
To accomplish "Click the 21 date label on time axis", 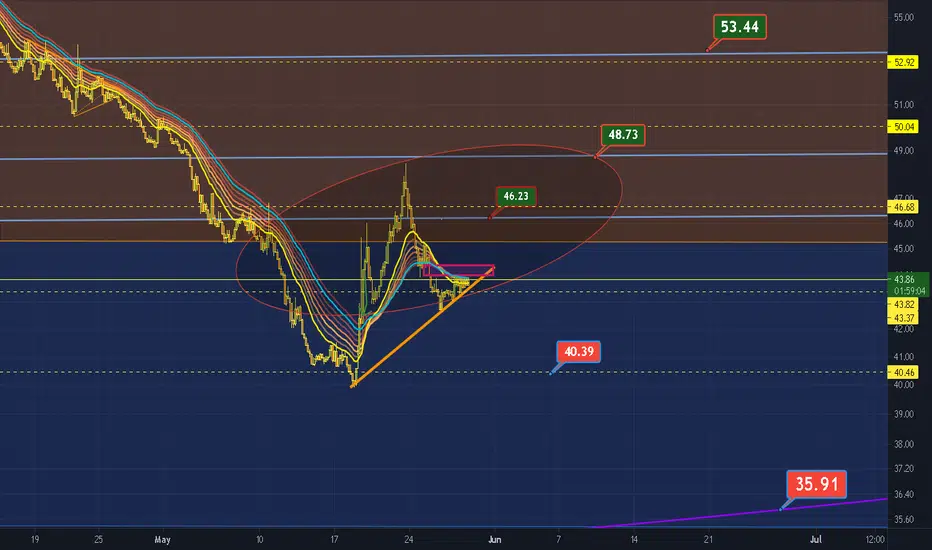I will click(709, 540).
